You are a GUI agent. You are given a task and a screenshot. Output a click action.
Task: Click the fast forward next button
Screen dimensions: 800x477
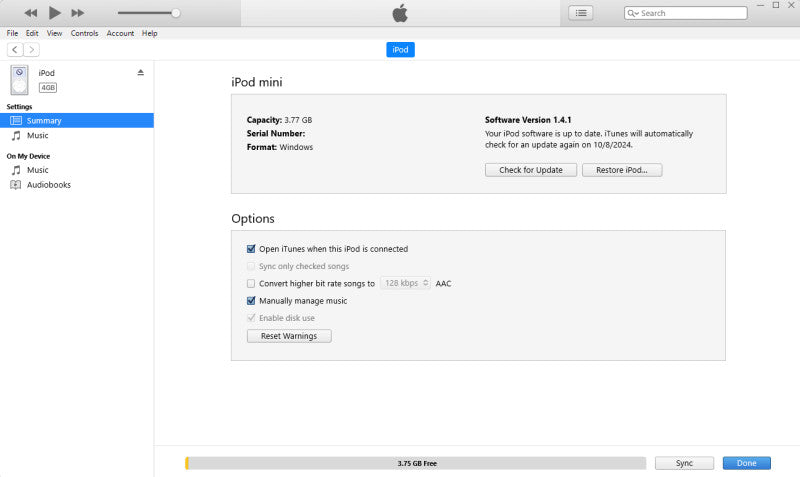[x=78, y=13]
